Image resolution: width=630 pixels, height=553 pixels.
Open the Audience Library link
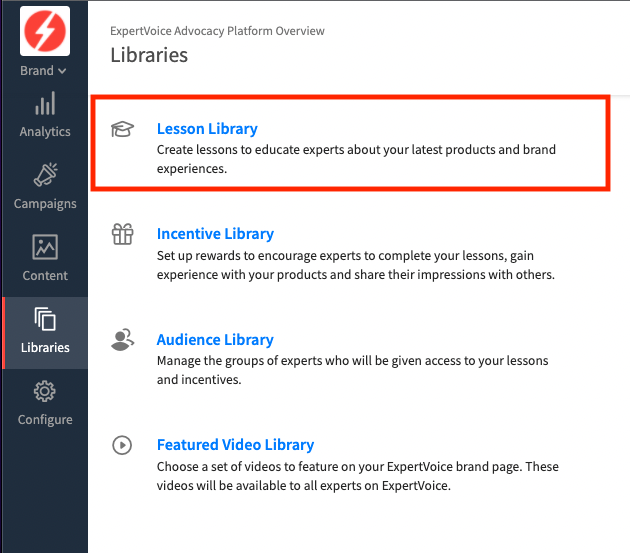coord(215,340)
